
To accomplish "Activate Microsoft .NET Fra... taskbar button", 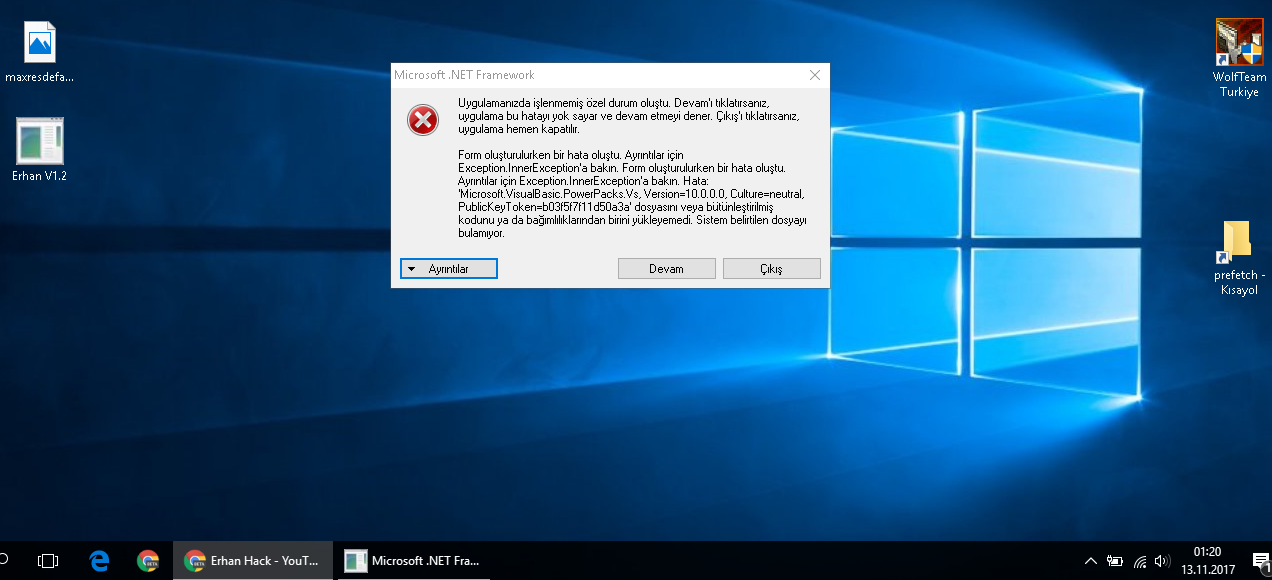I will 413,561.
